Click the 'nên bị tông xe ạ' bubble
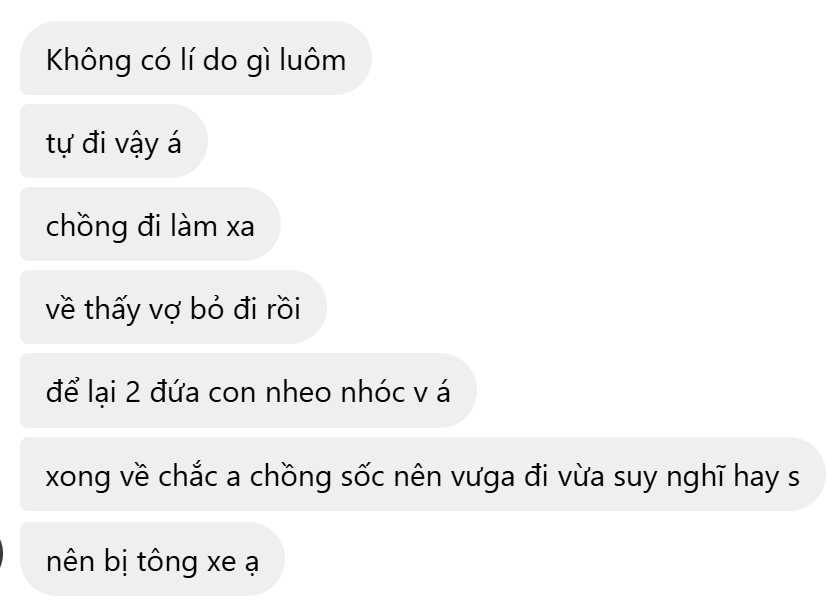This screenshot has height=603, width=827. pos(152,559)
